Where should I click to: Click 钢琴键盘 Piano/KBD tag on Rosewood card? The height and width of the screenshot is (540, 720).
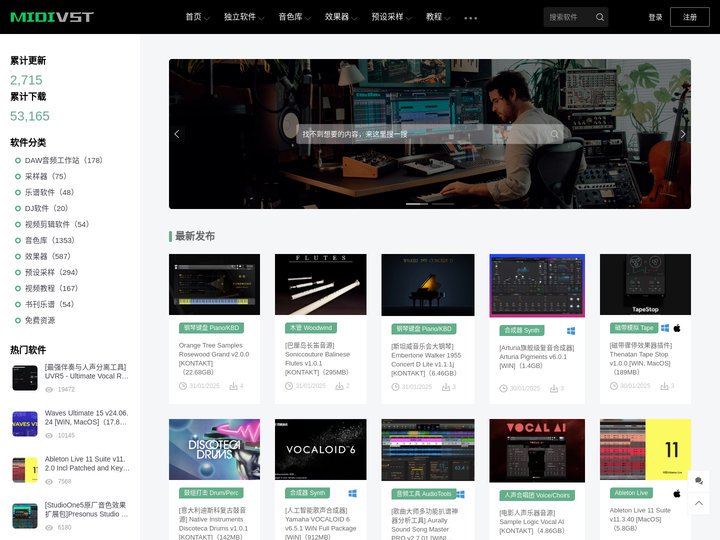pyautogui.click(x=211, y=328)
